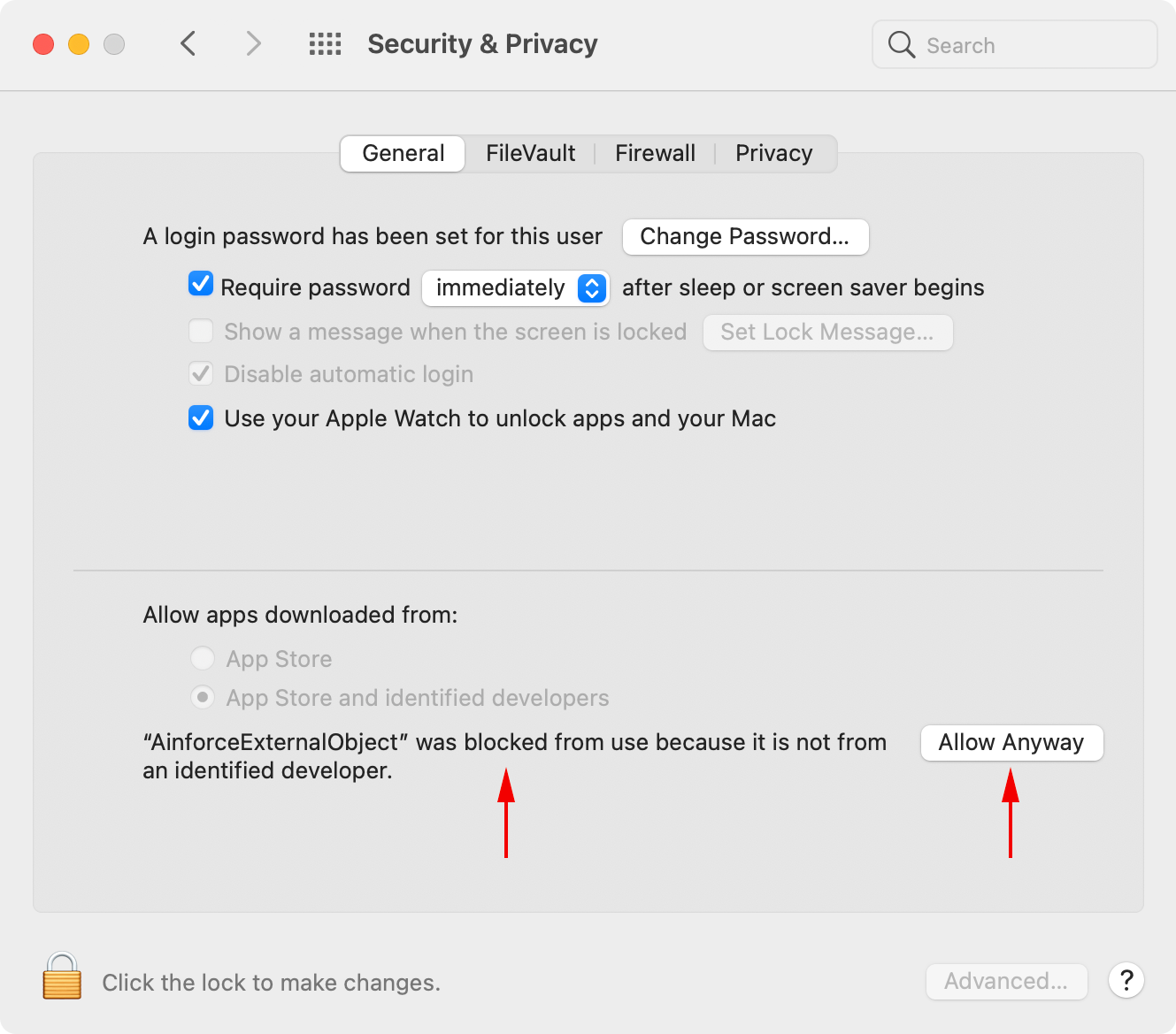Go forward with the right arrow
Image resolution: width=1176 pixels, height=1034 pixels.
coord(253,43)
